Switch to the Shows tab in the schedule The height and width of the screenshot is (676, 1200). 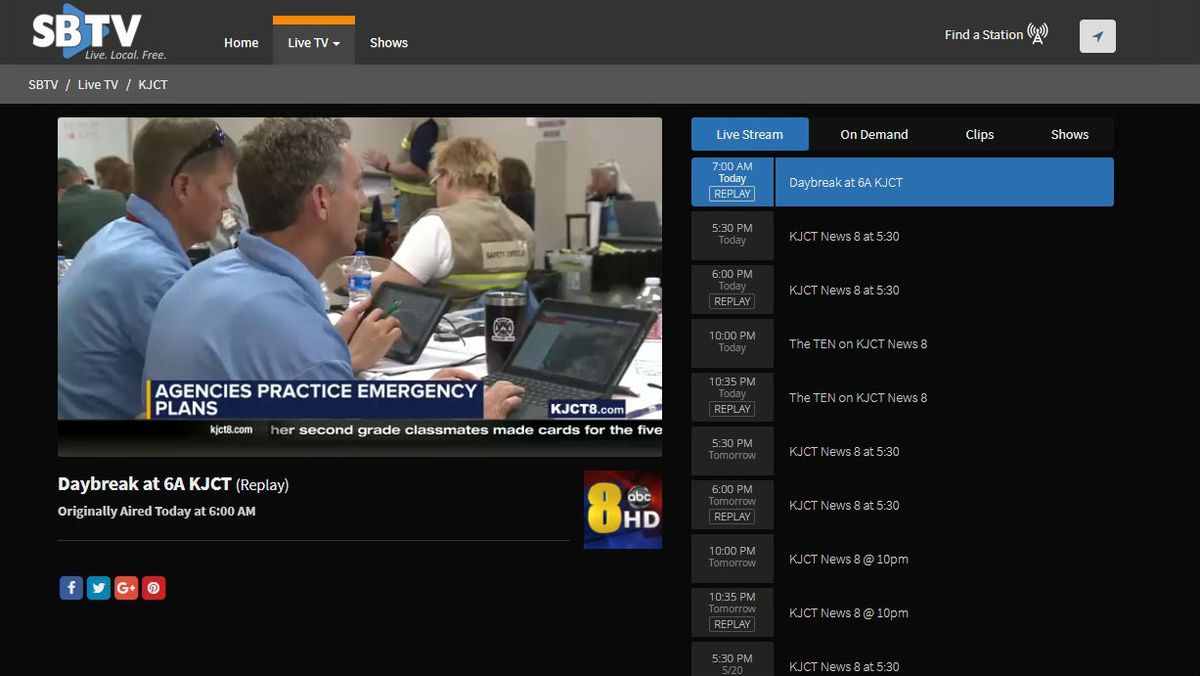pos(1069,134)
